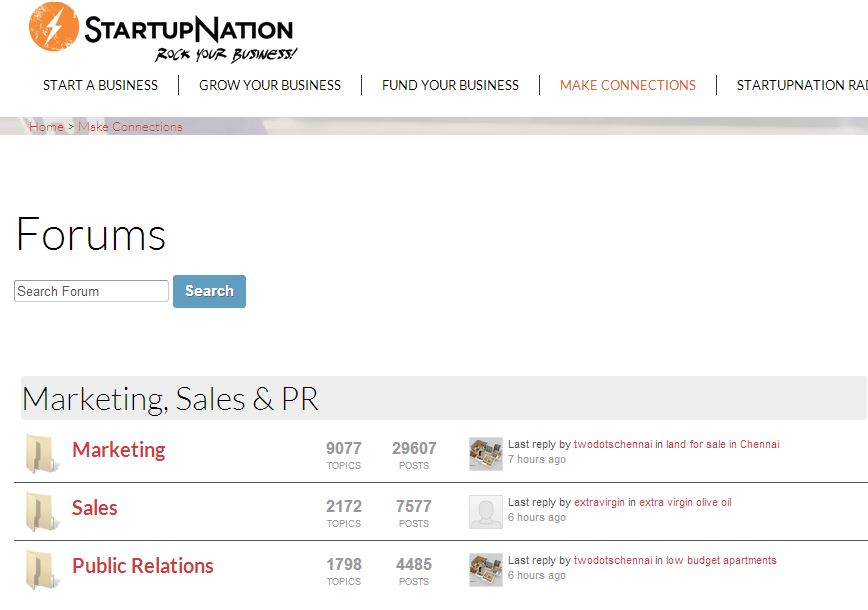Click the avatar thumbnail in the Public Relations row
The width and height of the screenshot is (868, 610).
[x=486, y=569]
